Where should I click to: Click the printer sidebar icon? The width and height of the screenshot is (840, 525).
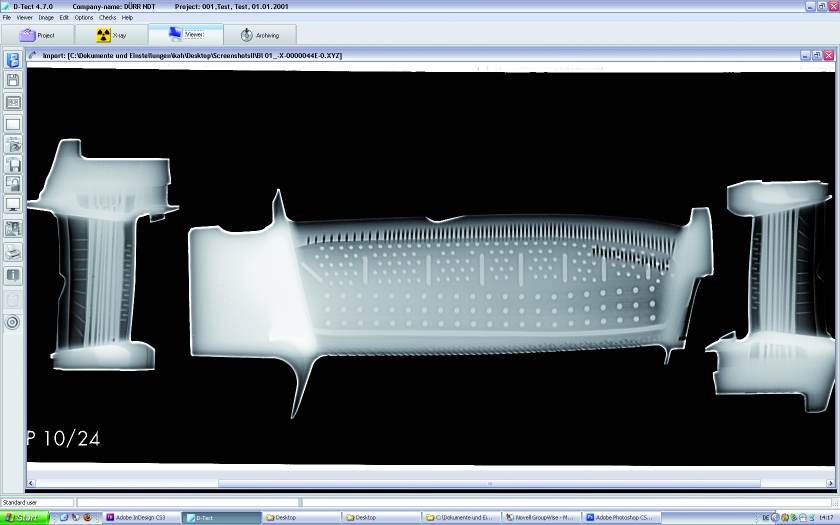[x=13, y=251]
